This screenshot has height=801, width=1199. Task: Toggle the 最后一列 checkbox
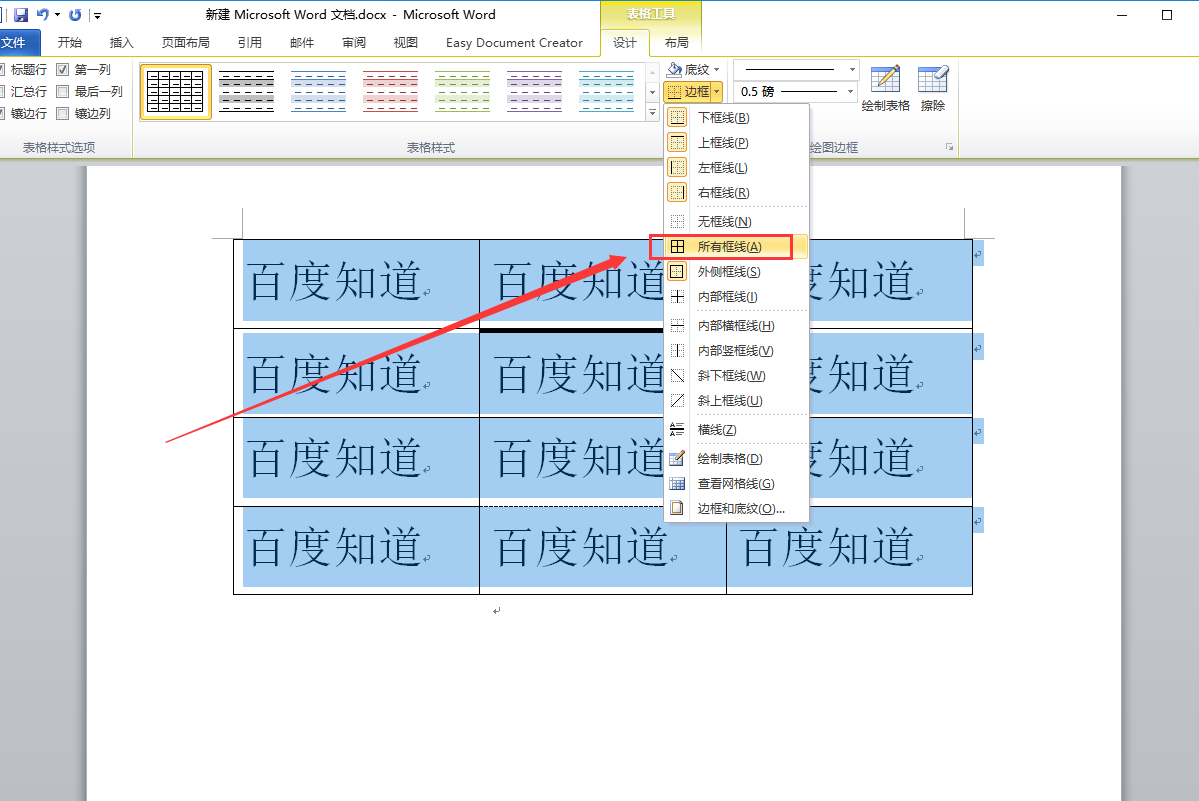pyautogui.click(x=63, y=92)
